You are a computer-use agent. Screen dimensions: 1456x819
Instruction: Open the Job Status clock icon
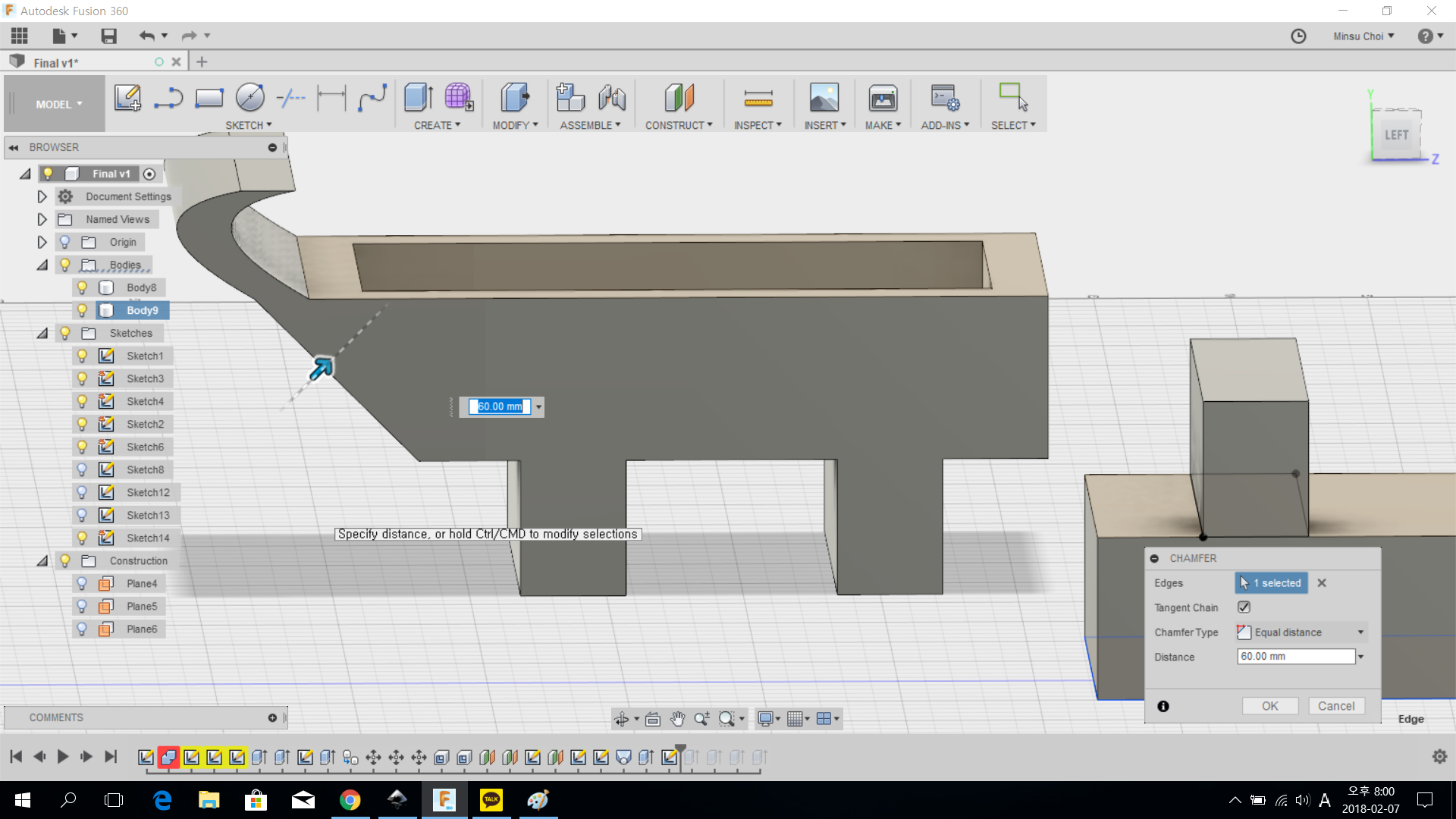(1298, 36)
